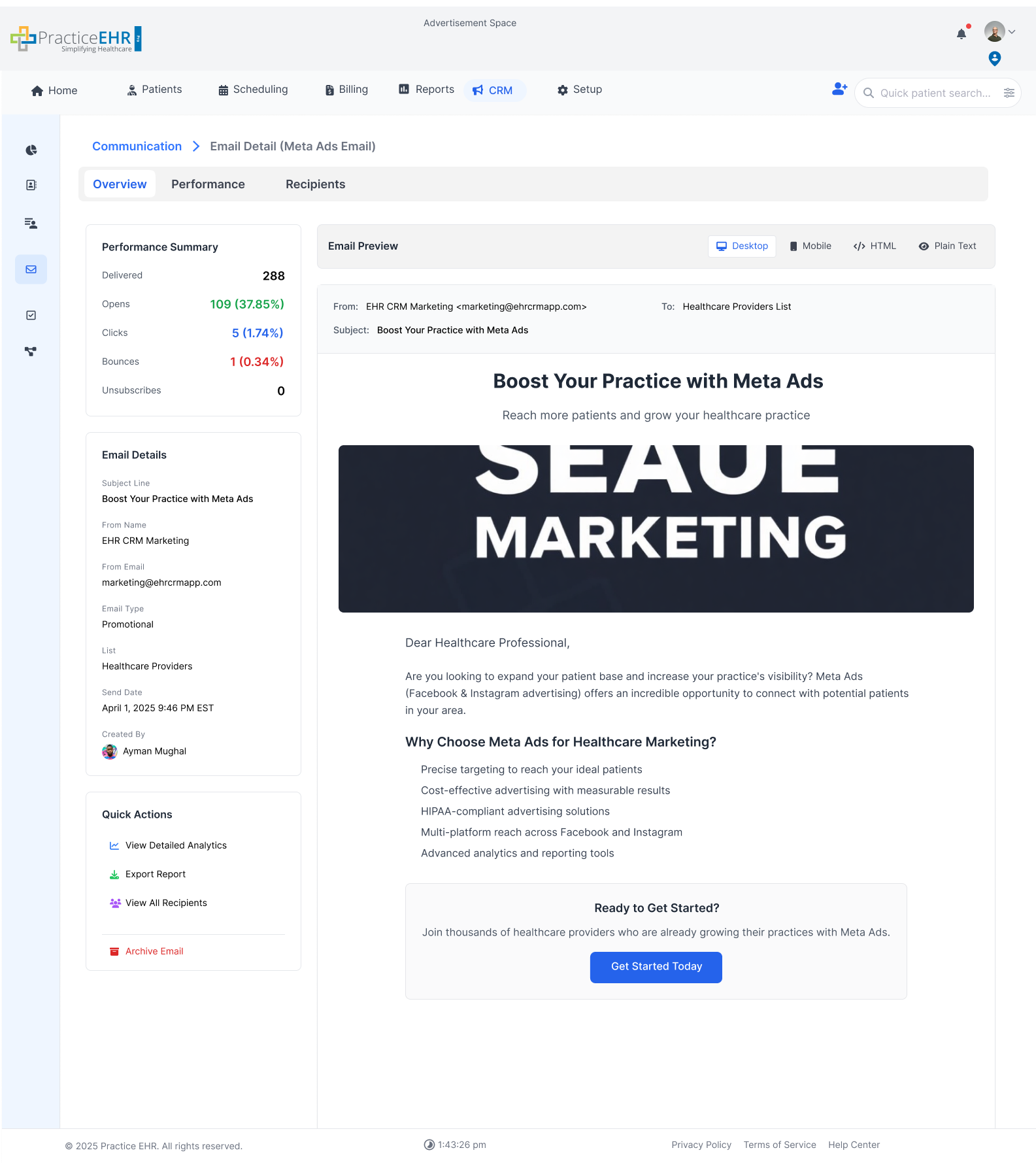1036x1163 pixels.
Task: Click the from email marketing@ehrcrmapp.com
Action: click(x=161, y=583)
